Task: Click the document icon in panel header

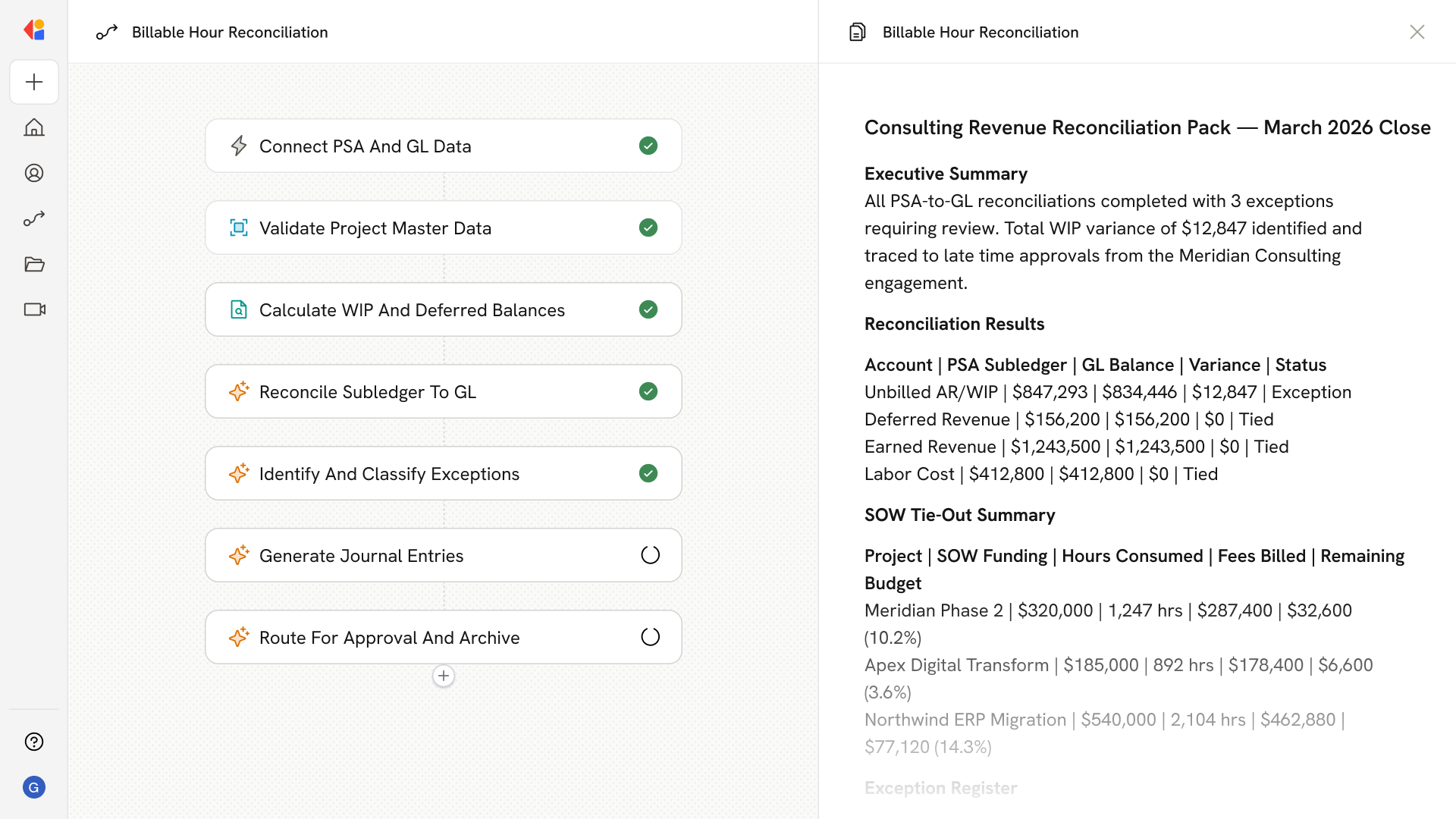Action: click(x=857, y=32)
